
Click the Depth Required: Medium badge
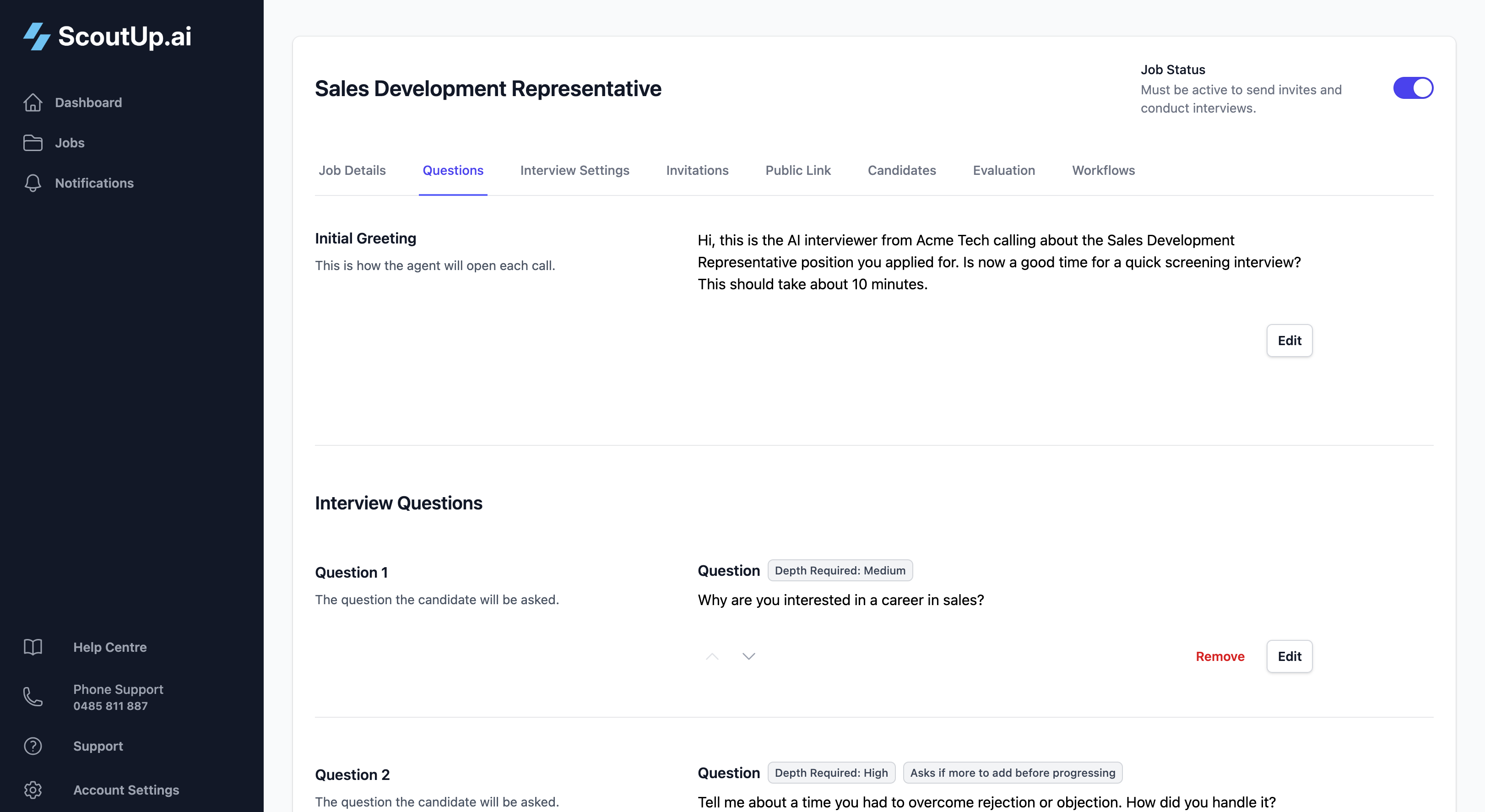(840, 570)
